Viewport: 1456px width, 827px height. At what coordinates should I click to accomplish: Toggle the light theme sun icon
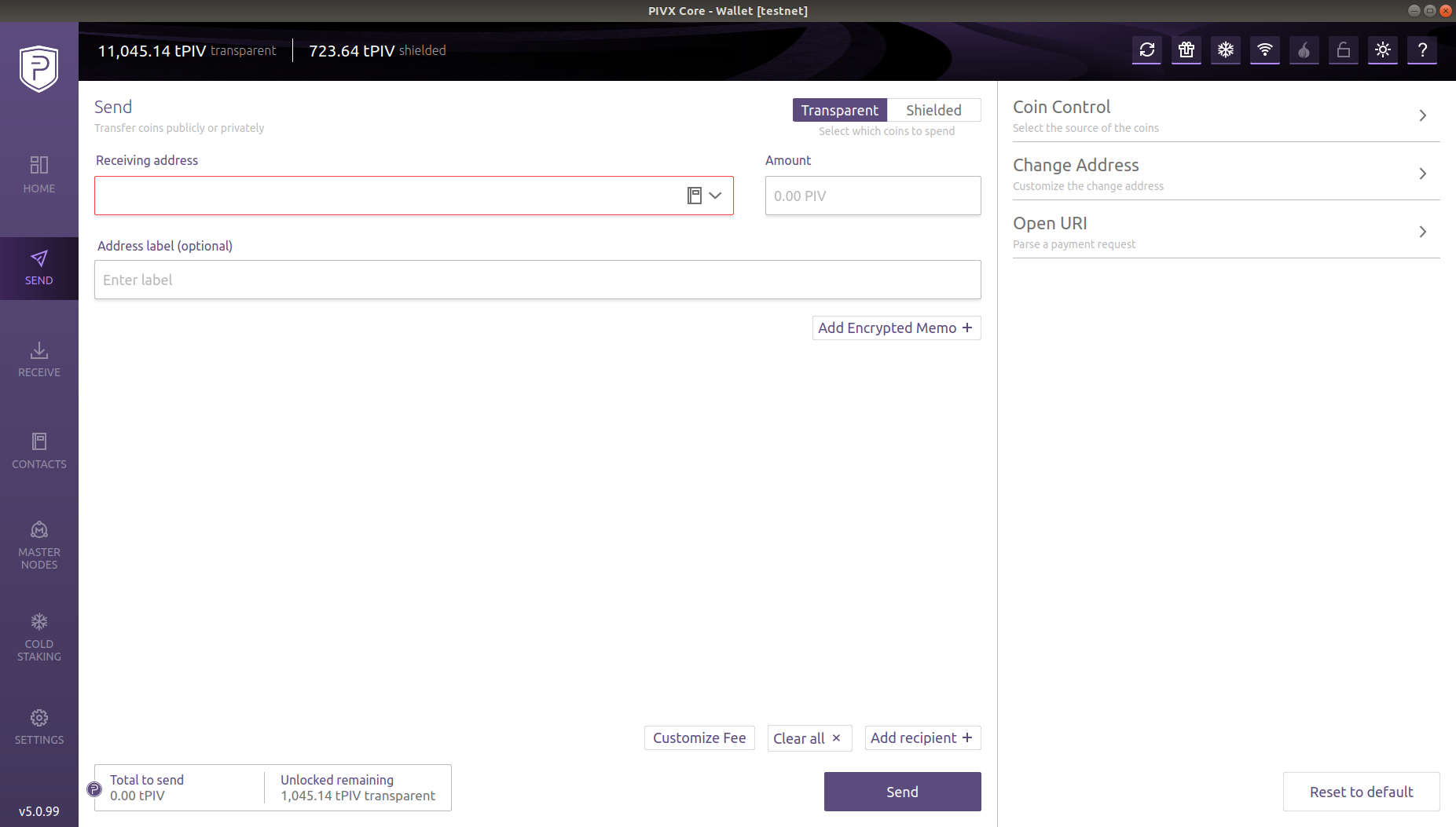tap(1383, 50)
